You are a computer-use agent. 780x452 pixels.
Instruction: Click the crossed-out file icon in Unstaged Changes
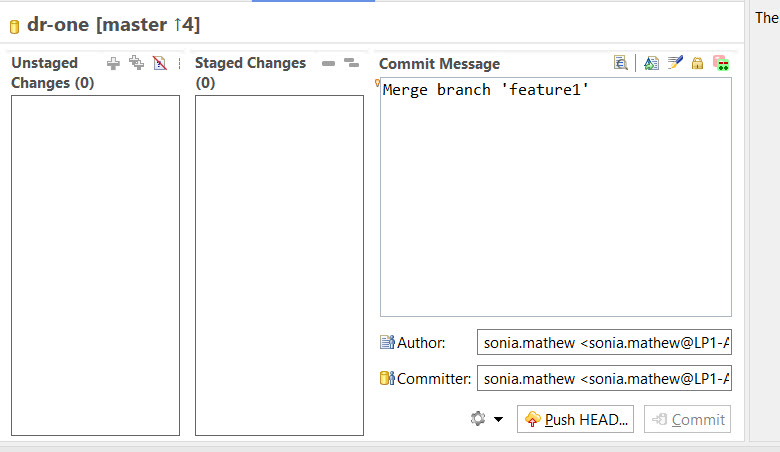pos(160,63)
